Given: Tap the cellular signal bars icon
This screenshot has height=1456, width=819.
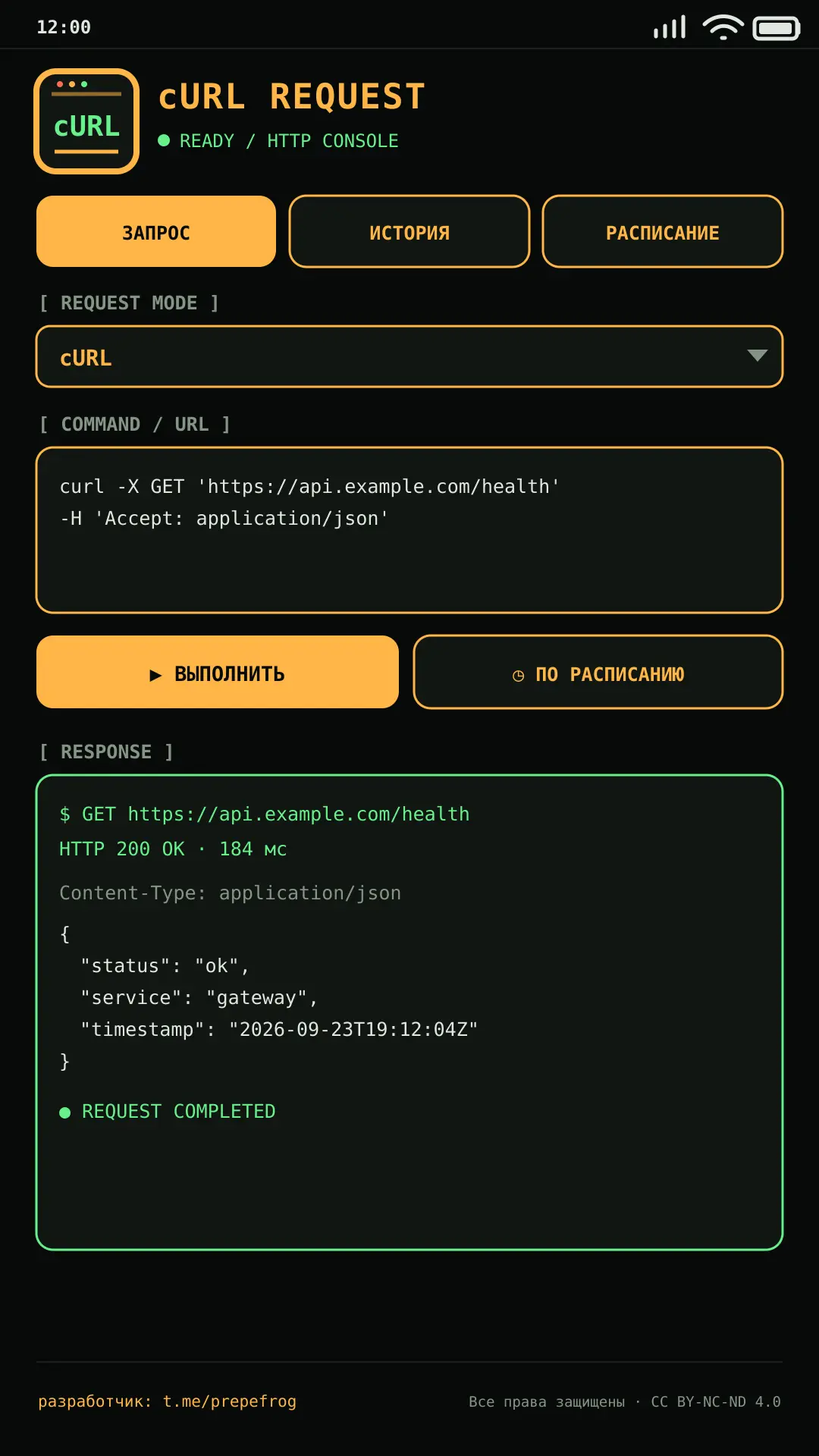Looking at the screenshot, I should (x=670, y=27).
